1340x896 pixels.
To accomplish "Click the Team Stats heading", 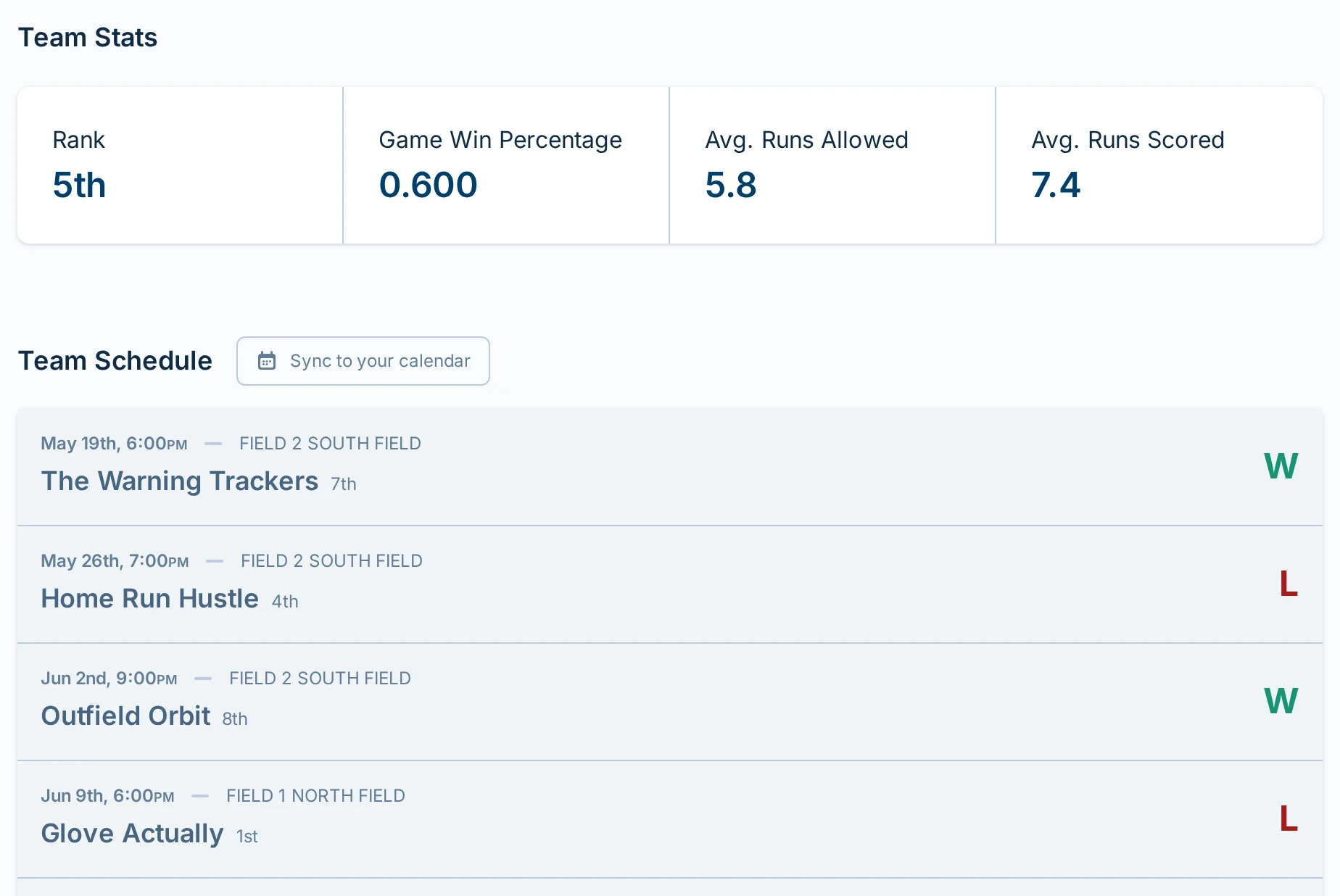I will coord(88,38).
